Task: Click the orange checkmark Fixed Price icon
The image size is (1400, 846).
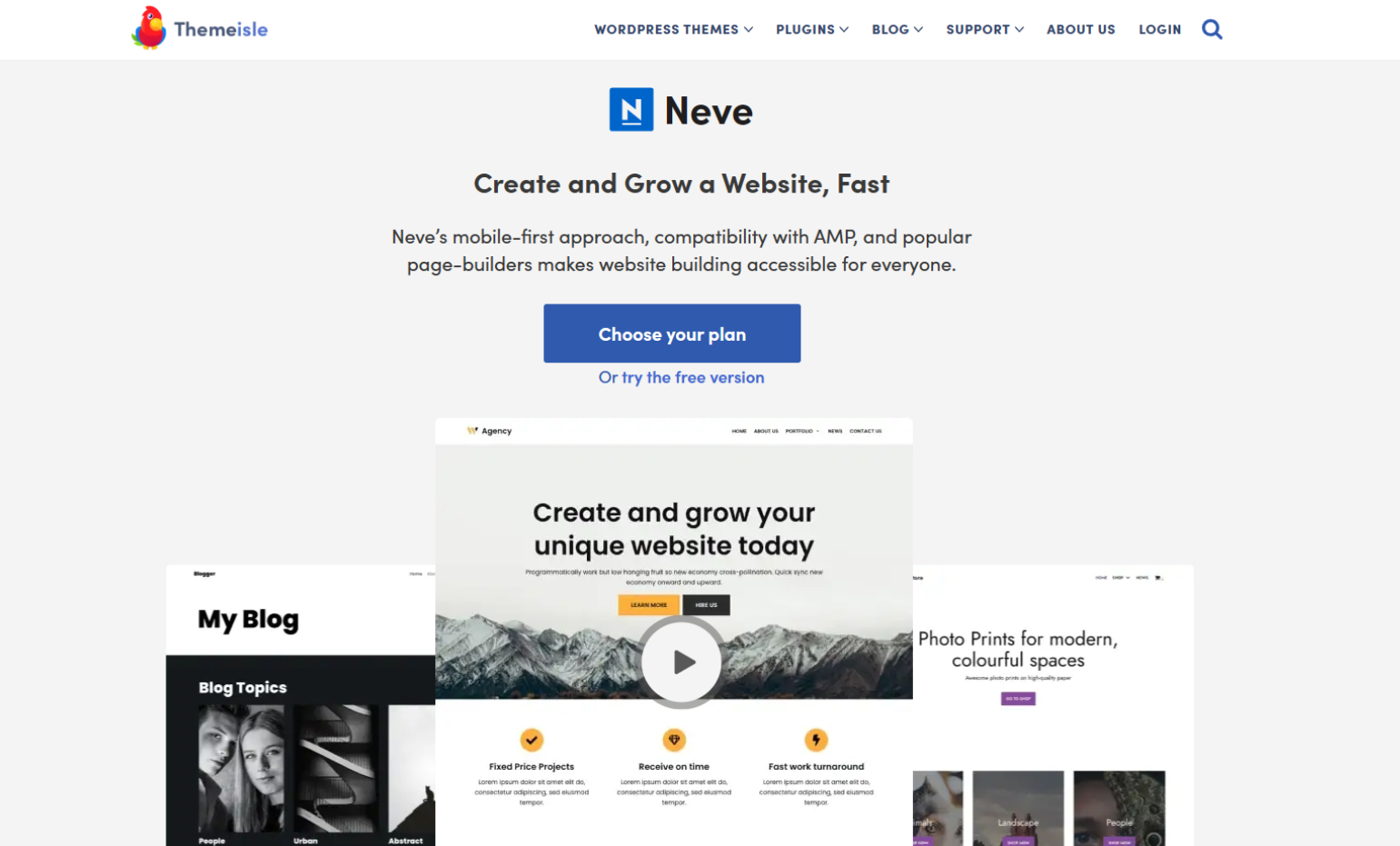Action: coord(531,740)
